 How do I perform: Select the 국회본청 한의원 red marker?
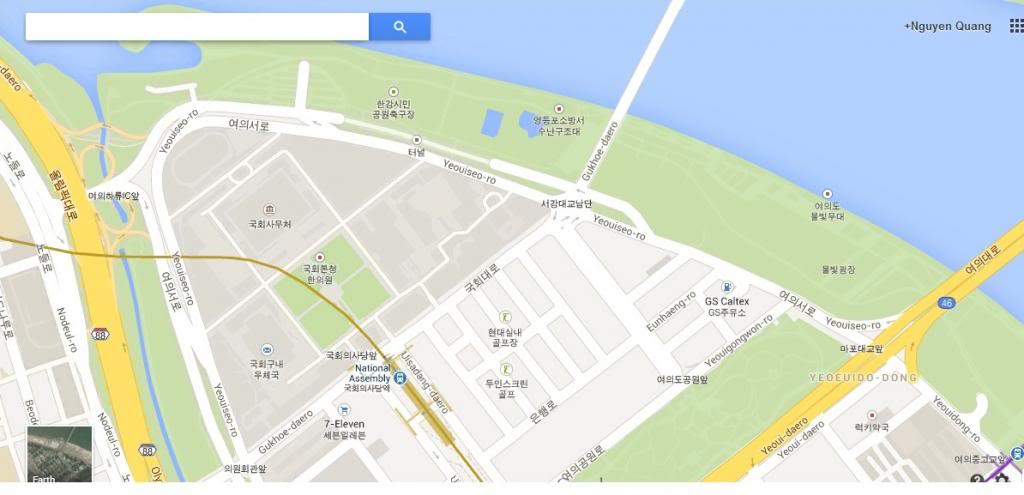tap(319, 257)
